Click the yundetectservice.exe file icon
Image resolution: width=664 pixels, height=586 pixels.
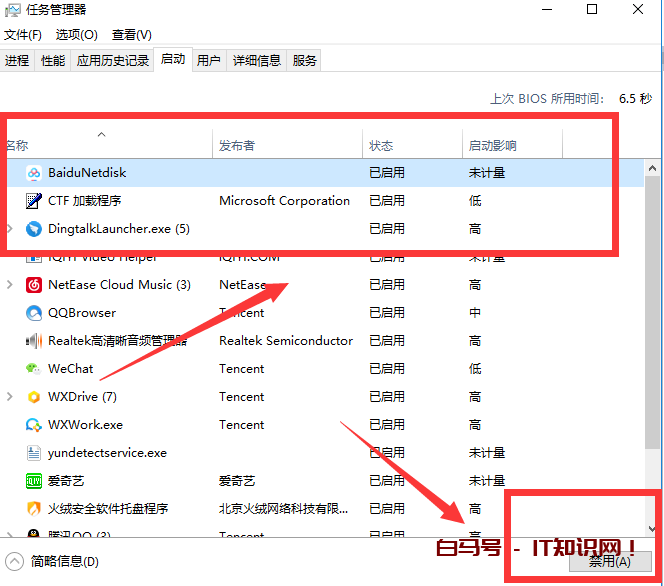click(34, 453)
